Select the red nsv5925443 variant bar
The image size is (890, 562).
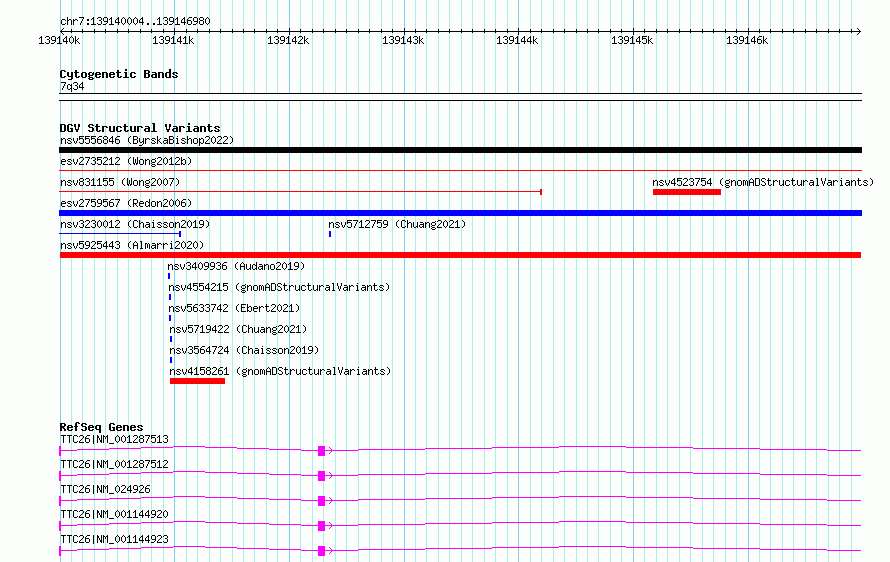coord(460,255)
